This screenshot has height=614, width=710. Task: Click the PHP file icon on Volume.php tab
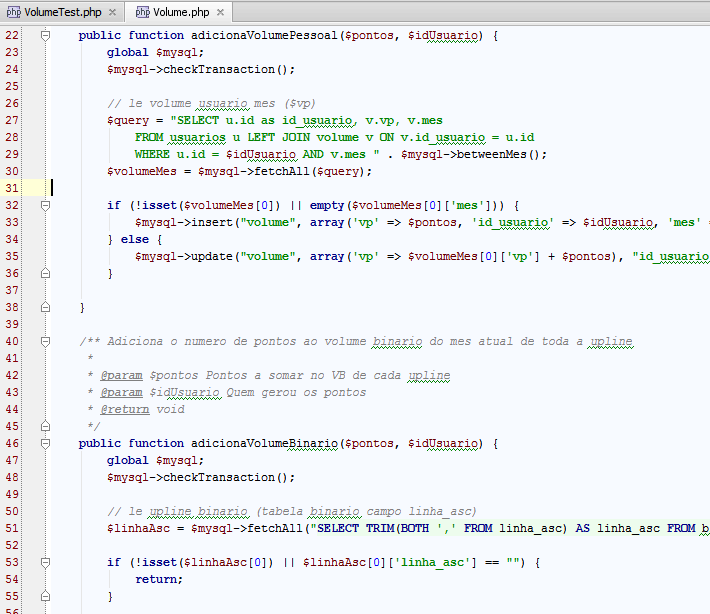click(x=143, y=12)
